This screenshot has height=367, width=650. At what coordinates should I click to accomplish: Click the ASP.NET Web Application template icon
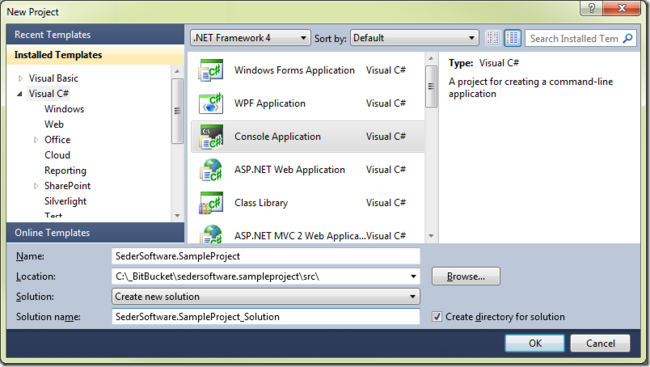click(x=211, y=170)
